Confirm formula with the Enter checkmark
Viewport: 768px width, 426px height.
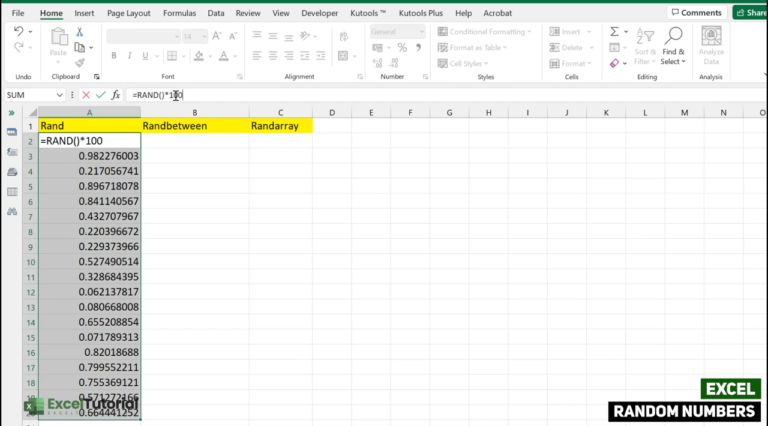pos(100,95)
